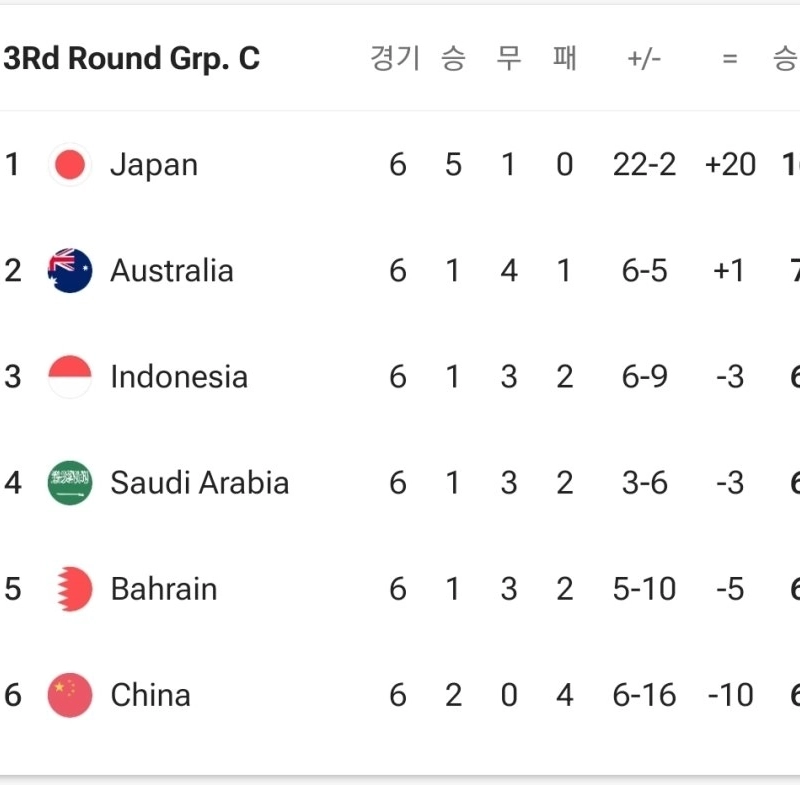The image size is (800, 785).
Task: Open the Australia team link
Action: coord(172,271)
